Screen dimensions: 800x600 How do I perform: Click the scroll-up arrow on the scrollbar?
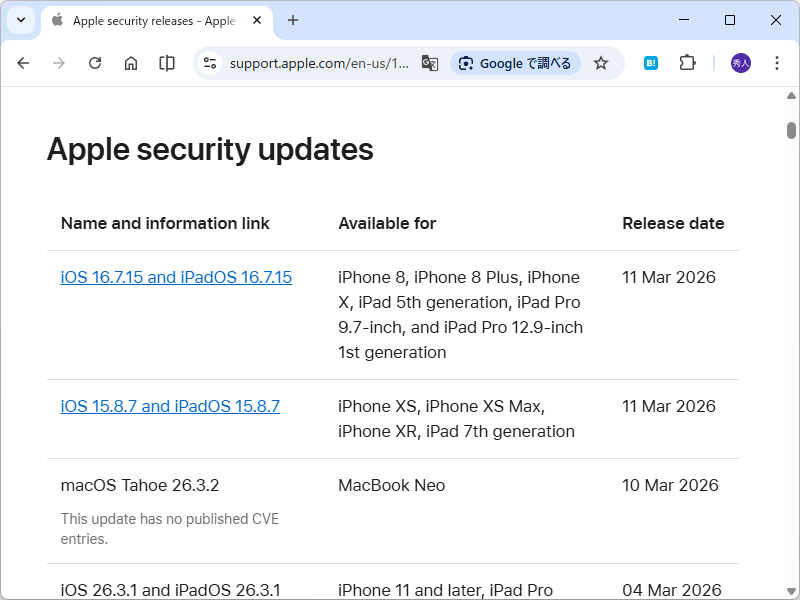point(790,96)
